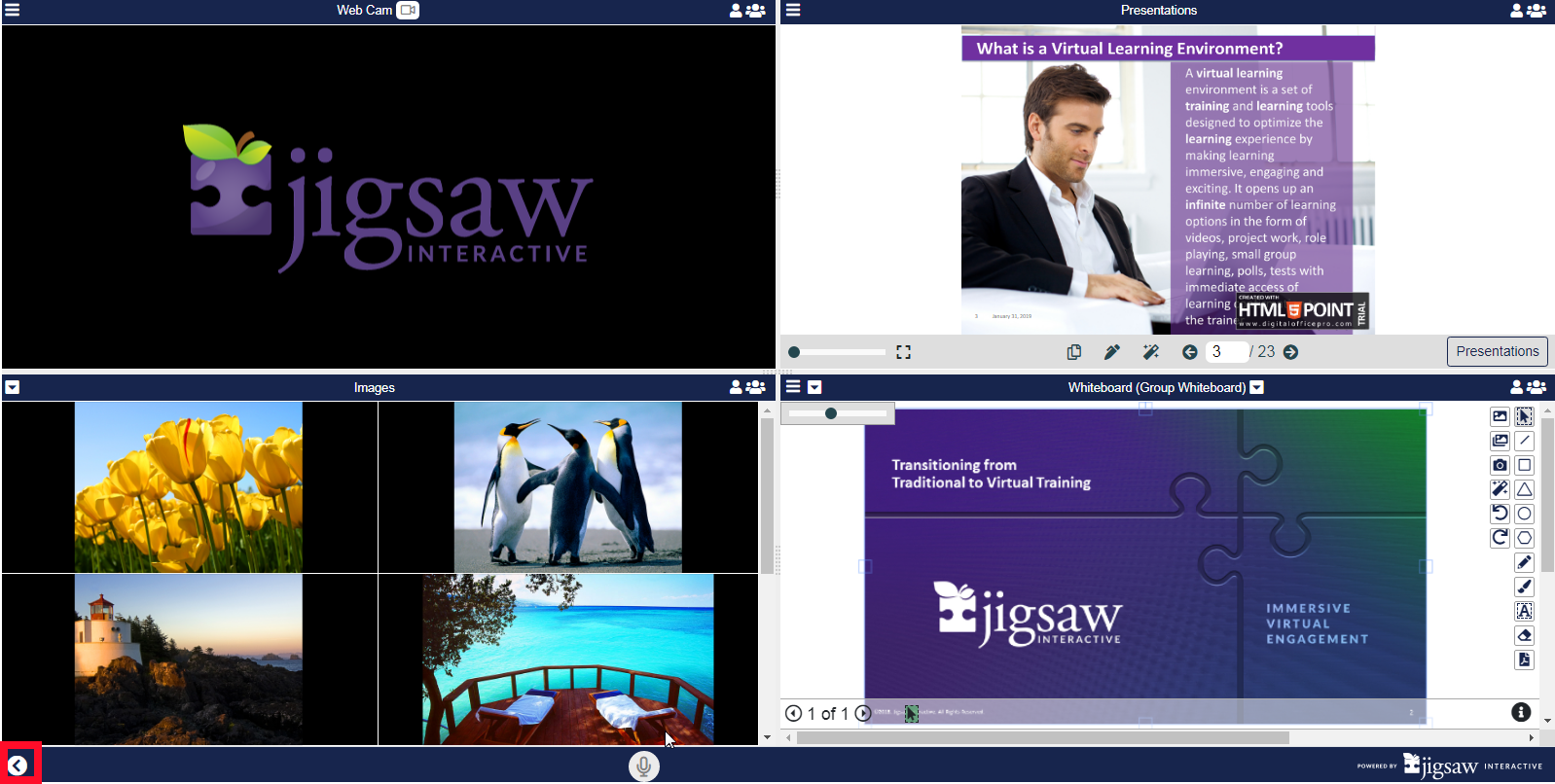Collapse the sidebar with bottom-left arrow
Screen dimensions: 1555x784
point(18,766)
